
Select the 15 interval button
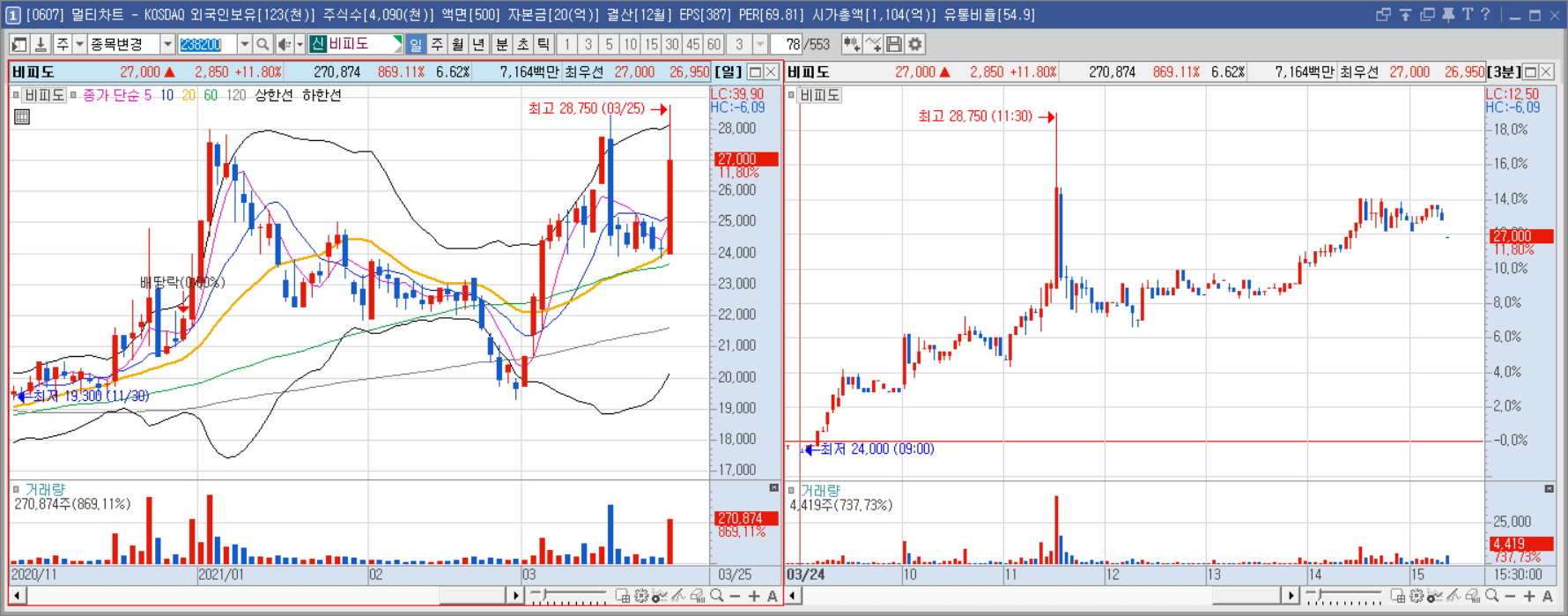(651, 44)
